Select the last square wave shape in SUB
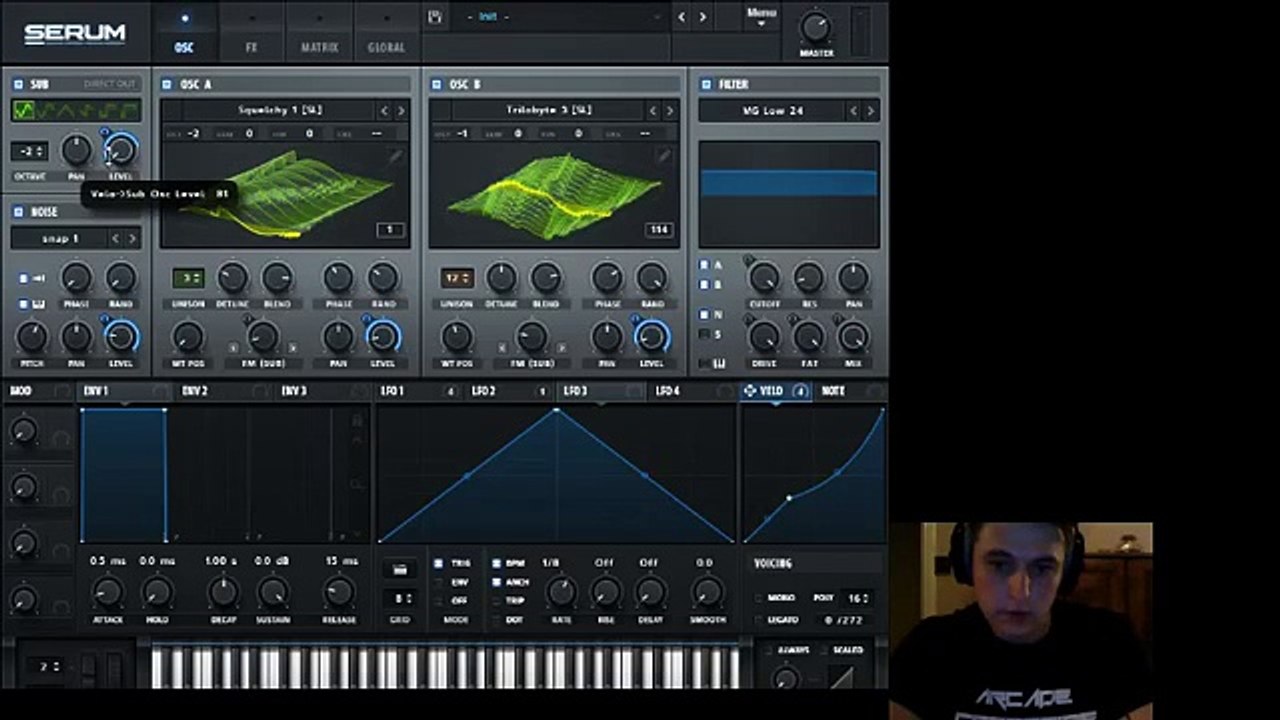This screenshot has height=720, width=1280. tap(129, 110)
